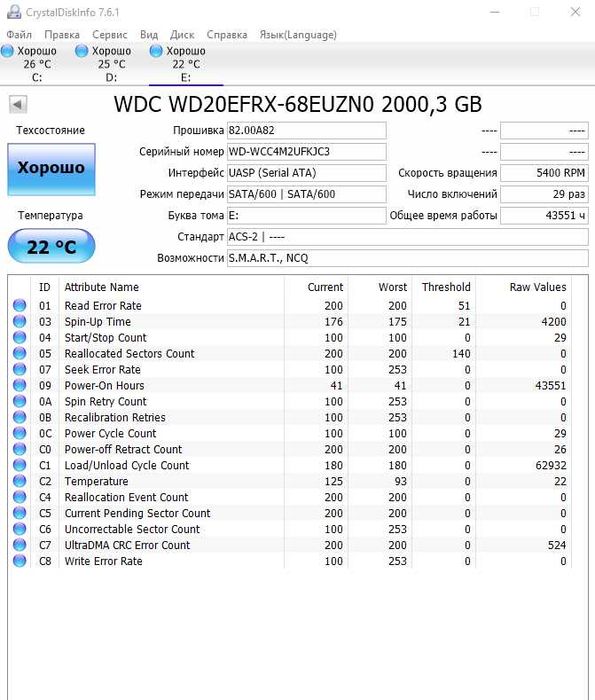Click ID cell C7
595x700 pixels.
coord(45,545)
